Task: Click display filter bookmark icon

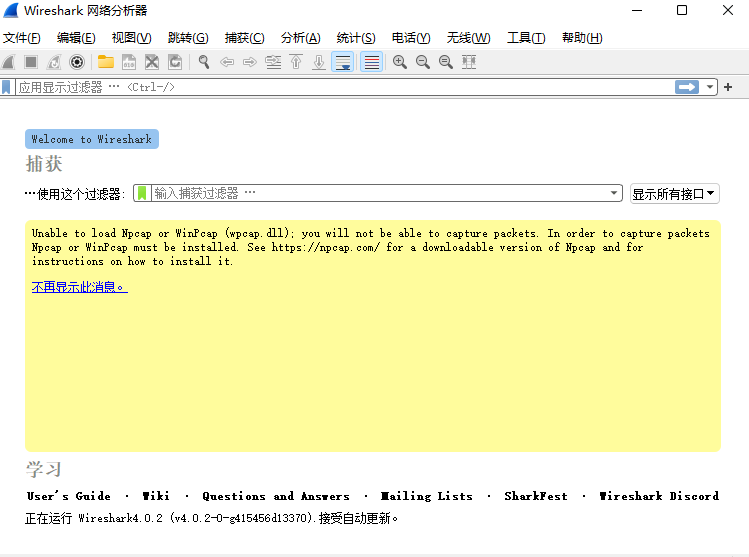Action: tap(6, 87)
